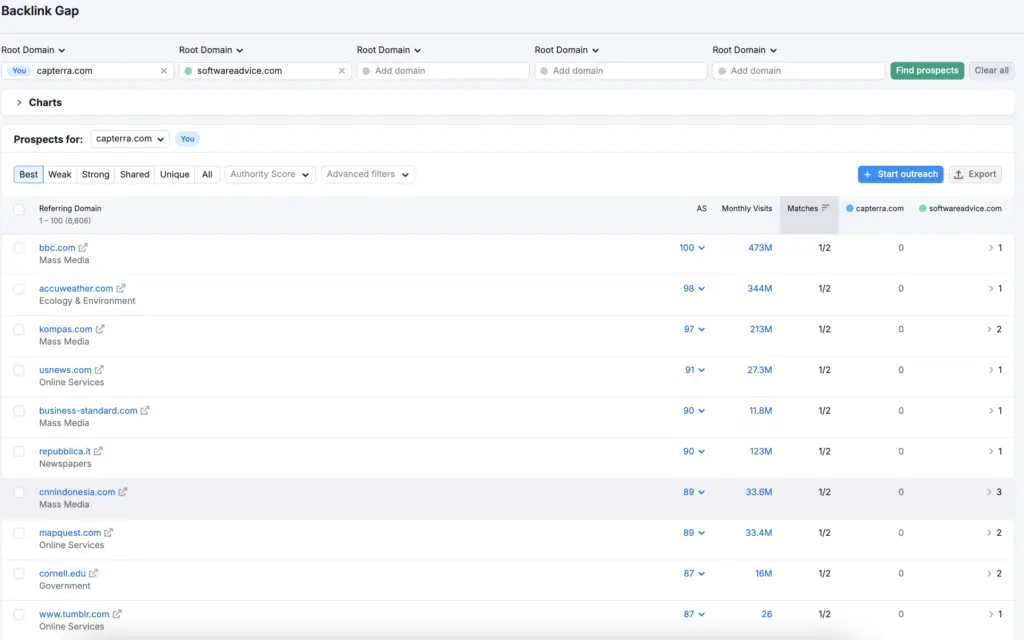Viewport: 1024px width, 640px height.
Task: Open the Advanced filters dropdown
Action: (x=368, y=174)
